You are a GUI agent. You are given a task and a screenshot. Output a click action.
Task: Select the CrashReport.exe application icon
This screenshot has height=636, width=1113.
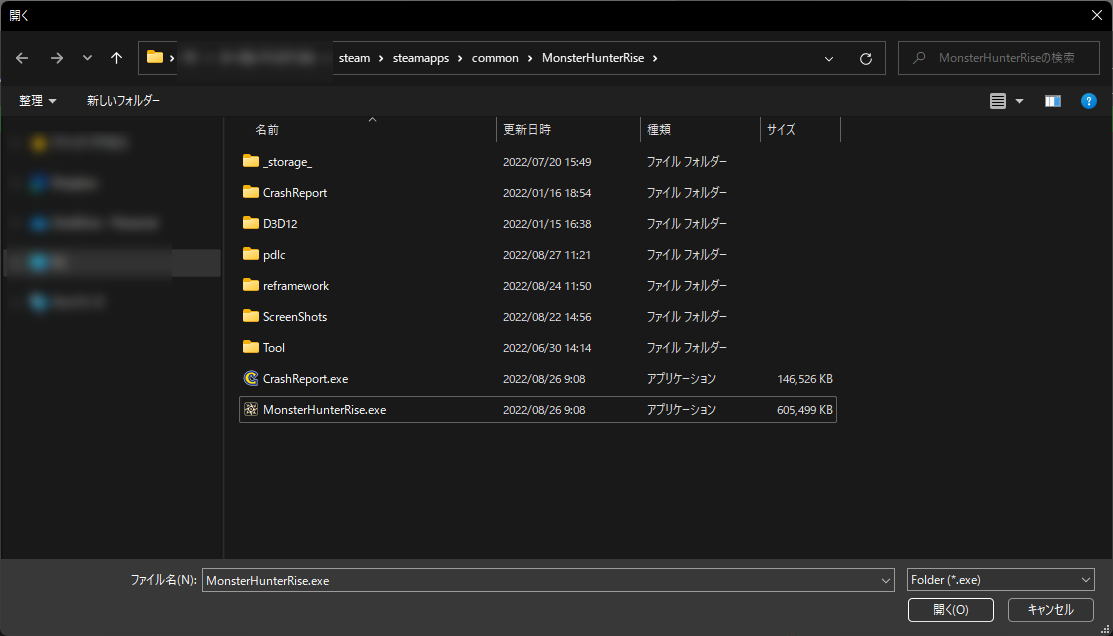[x=251, y=378]
